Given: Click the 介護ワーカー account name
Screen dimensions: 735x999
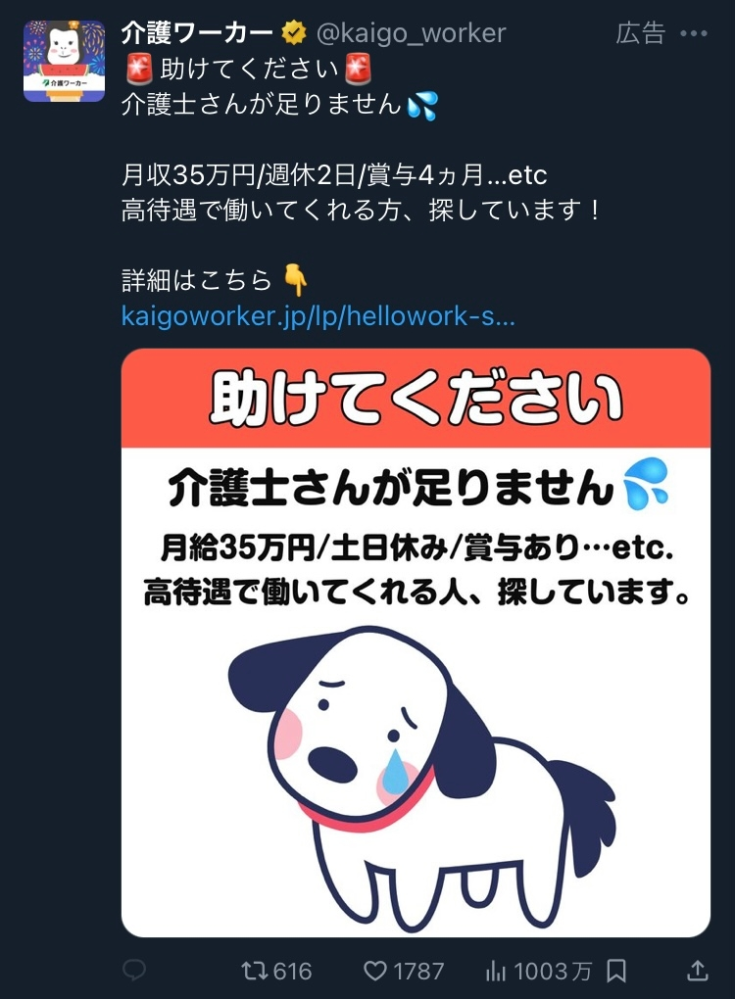Looking at the screenshot, I should click(197, 33).
